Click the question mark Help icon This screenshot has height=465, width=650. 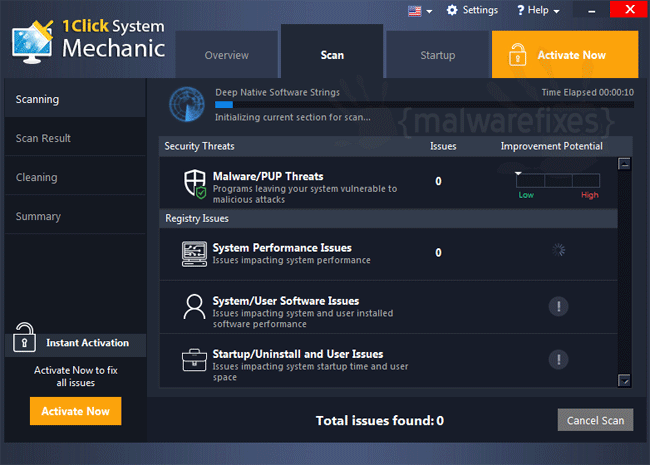tap(521, 10)
